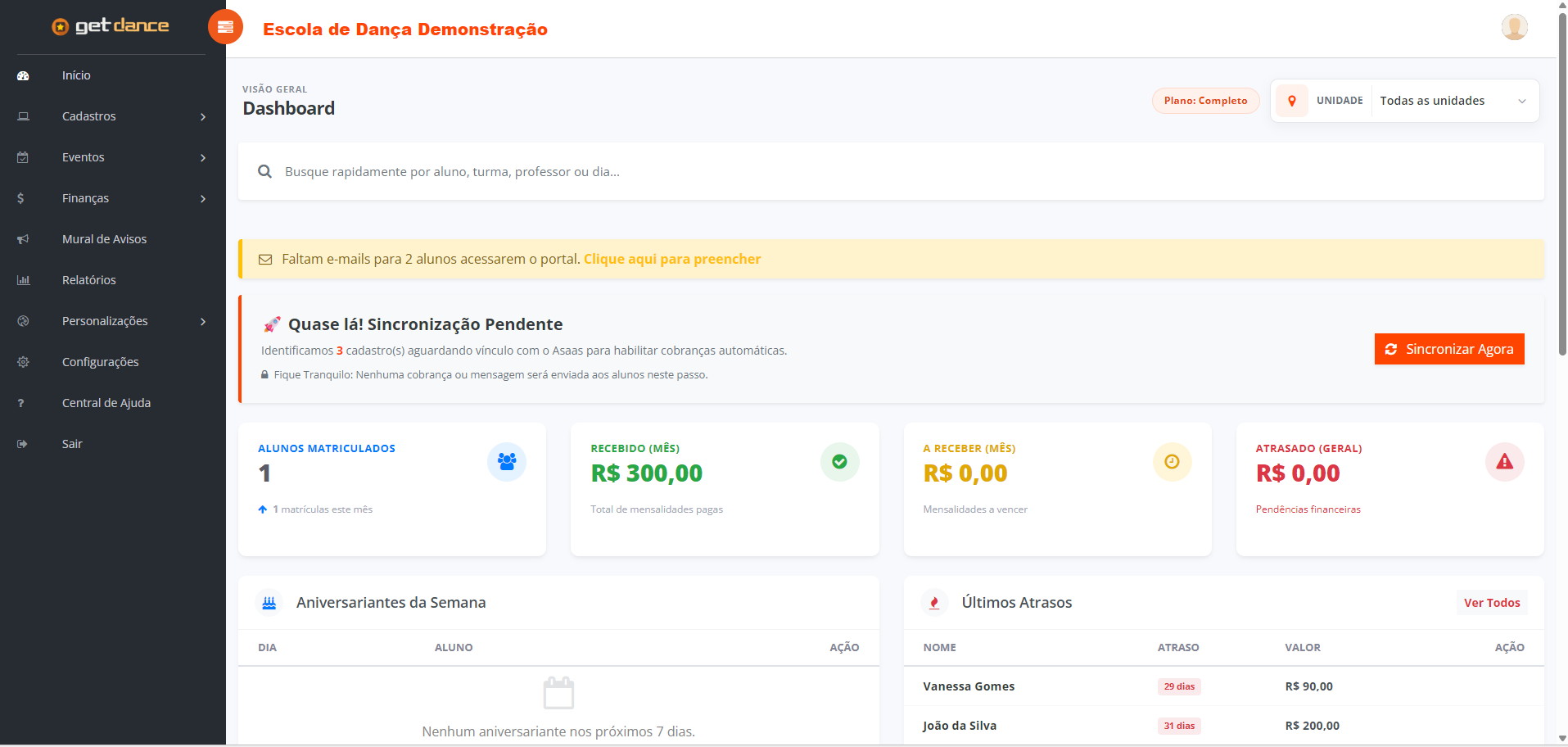Click the get dance logo

point(111,26)
